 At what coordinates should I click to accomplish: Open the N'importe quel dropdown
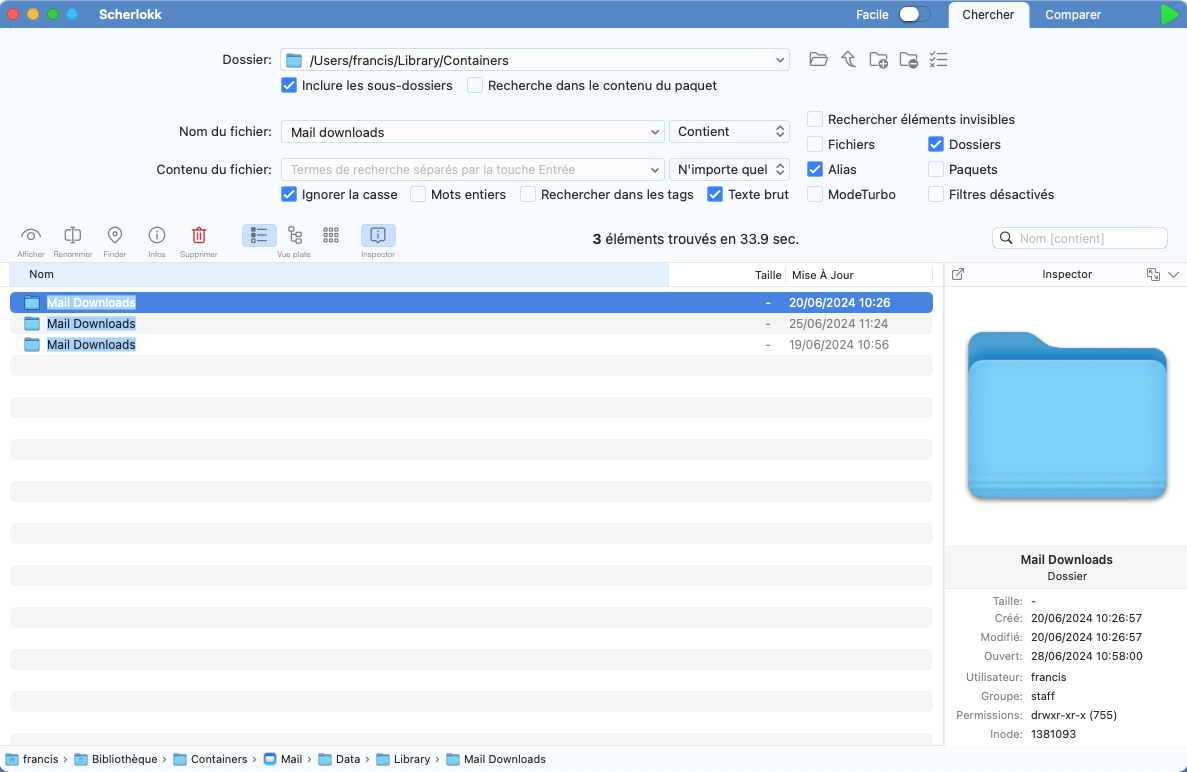729,170
